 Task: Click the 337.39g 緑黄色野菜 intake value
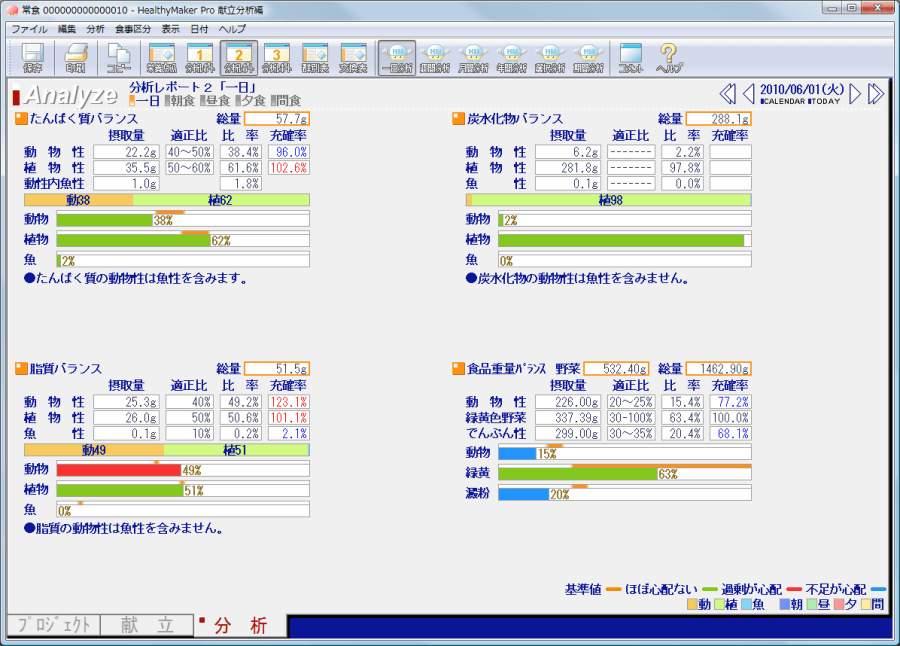pos(568,417)
